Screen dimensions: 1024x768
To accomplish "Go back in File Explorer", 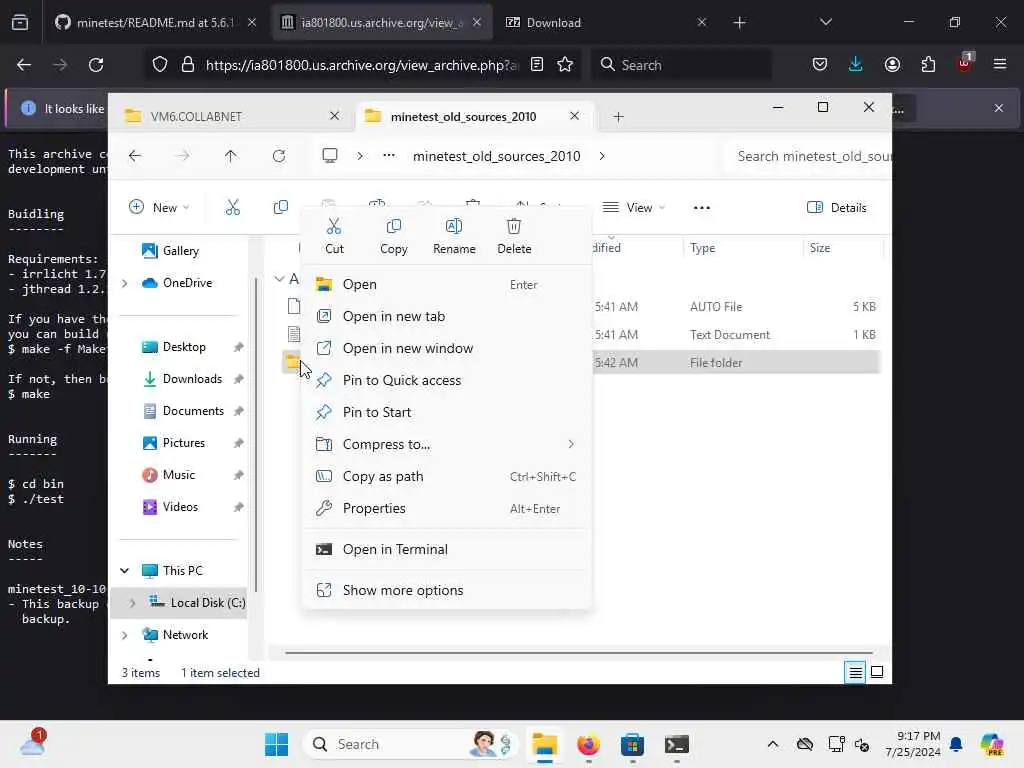I will pos(135,156).
